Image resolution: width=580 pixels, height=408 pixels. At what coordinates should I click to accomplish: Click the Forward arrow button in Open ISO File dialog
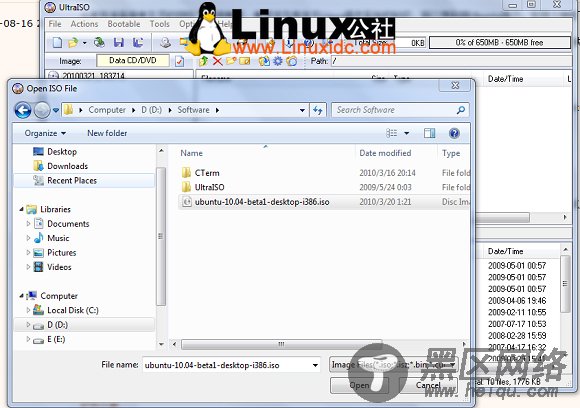(x=42, y=110)
